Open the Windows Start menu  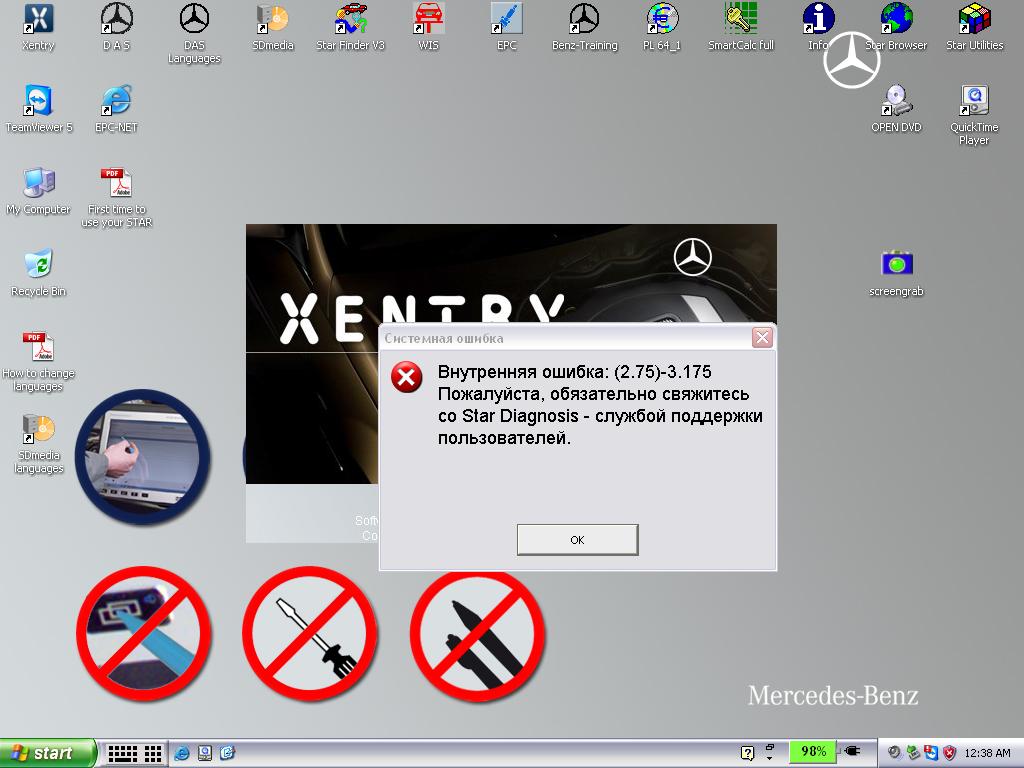[x=47, y=753]
